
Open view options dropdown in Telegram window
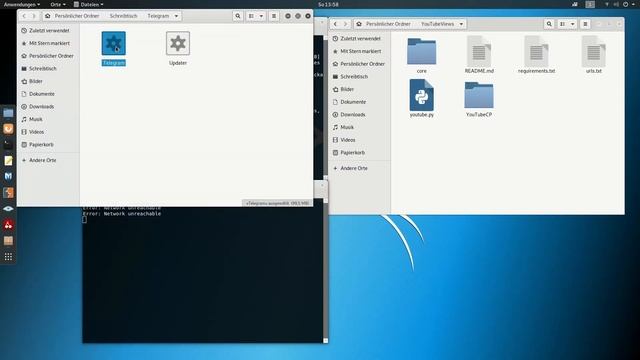pos(261,16)
